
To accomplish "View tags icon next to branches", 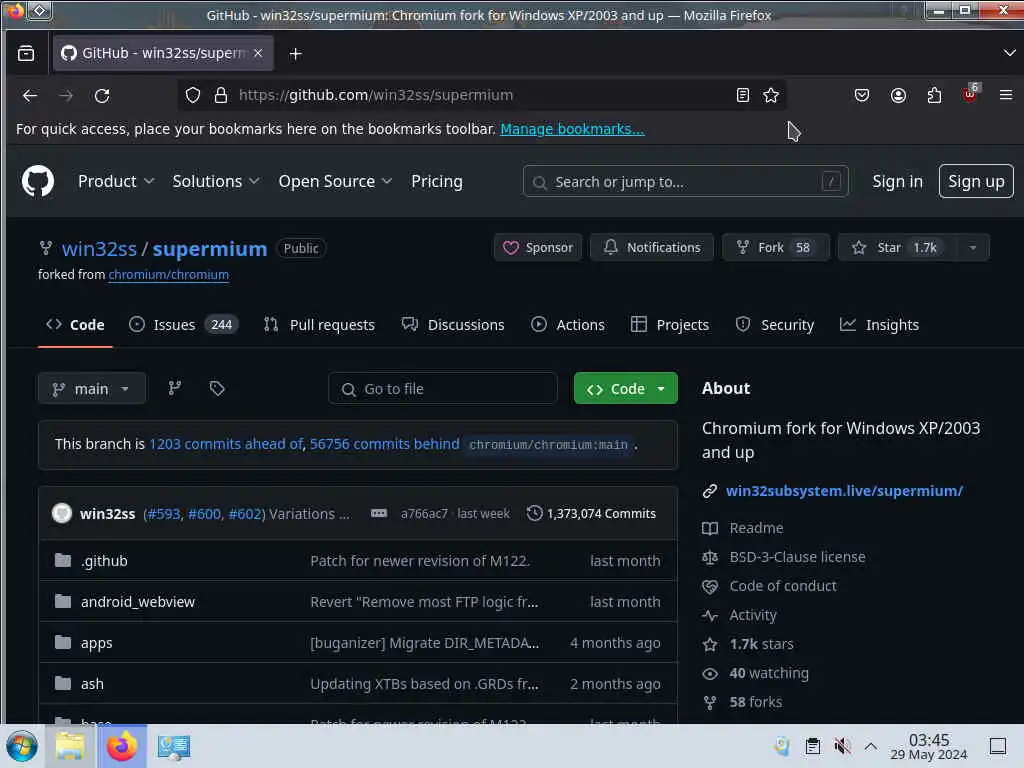I will (x=217, y=389).
